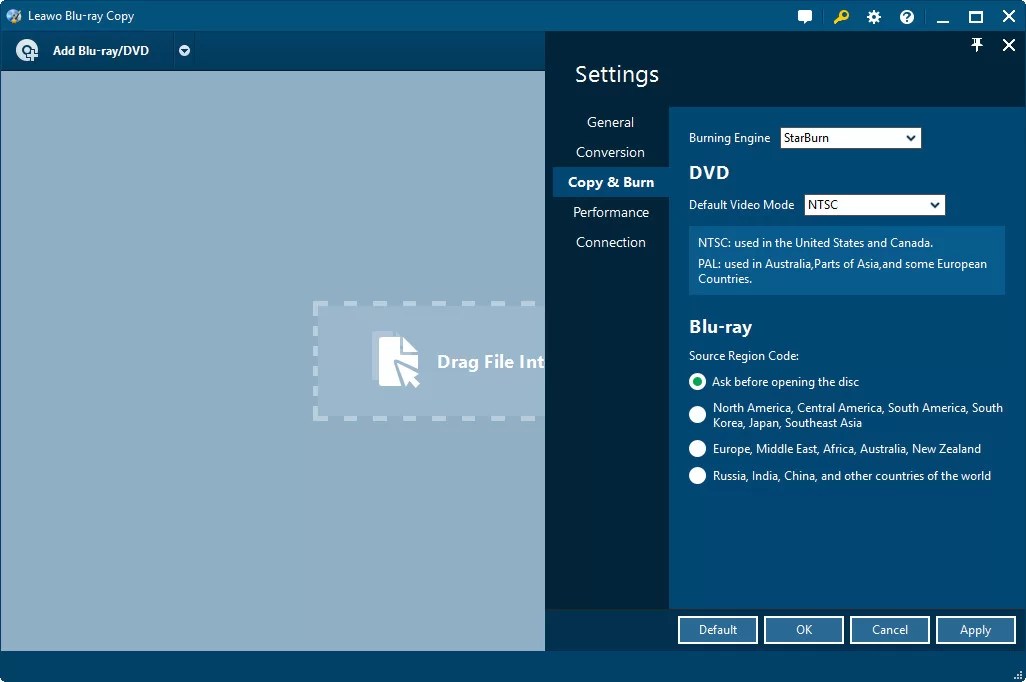
Task: Click the Blu-ray section heading
Action: [x=720, y=327]
